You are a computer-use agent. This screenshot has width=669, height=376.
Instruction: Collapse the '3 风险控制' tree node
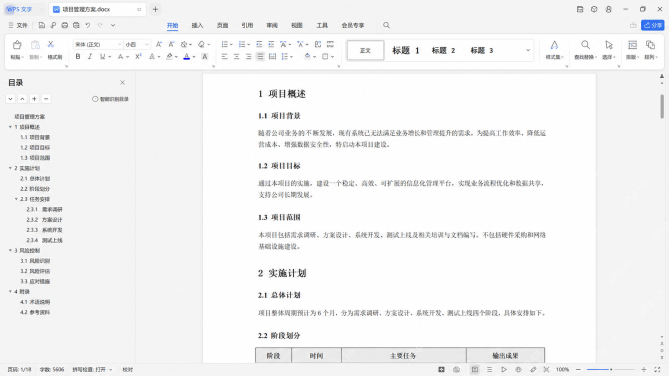(x=10, y=251)
